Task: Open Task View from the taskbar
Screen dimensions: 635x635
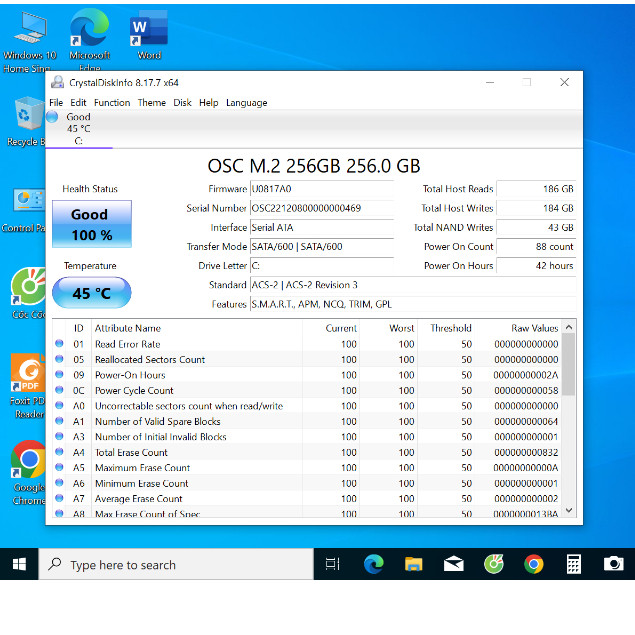Action: coord(332,564)
